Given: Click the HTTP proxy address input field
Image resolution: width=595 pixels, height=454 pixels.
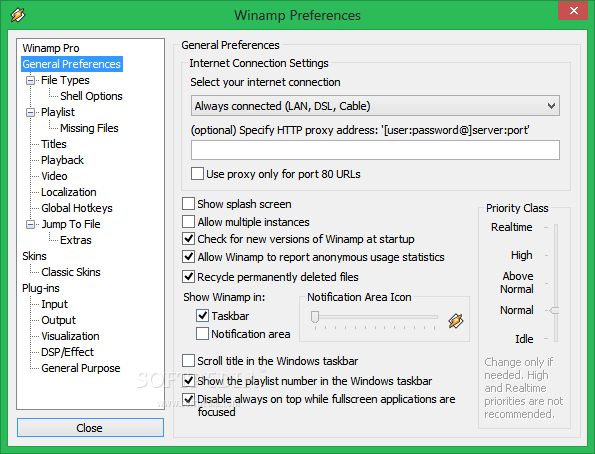Looking at the screenshot, I should click(x=375, y=150).
